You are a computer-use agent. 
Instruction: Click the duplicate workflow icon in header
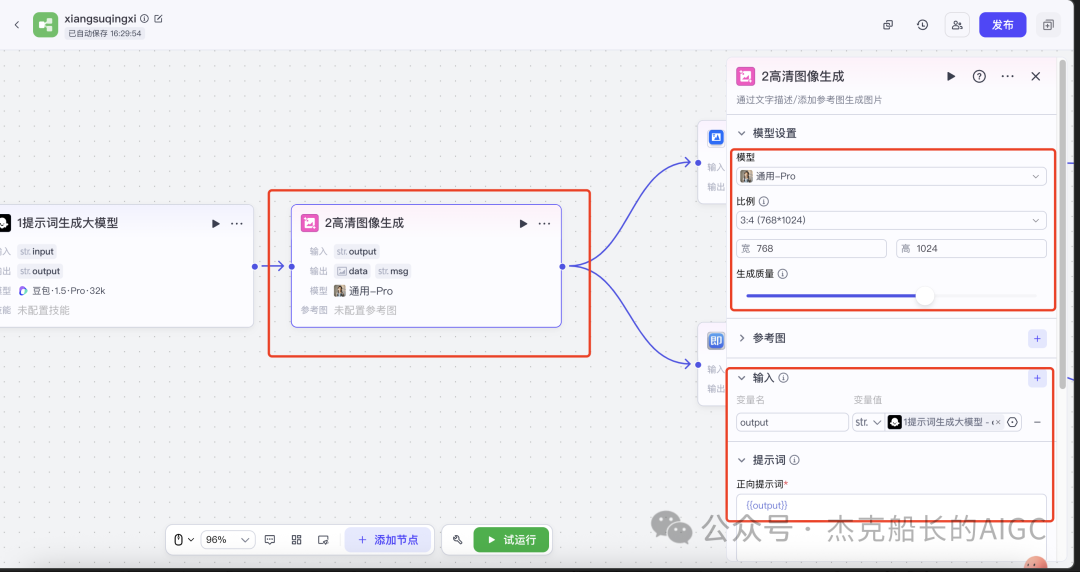click(888, 25)
